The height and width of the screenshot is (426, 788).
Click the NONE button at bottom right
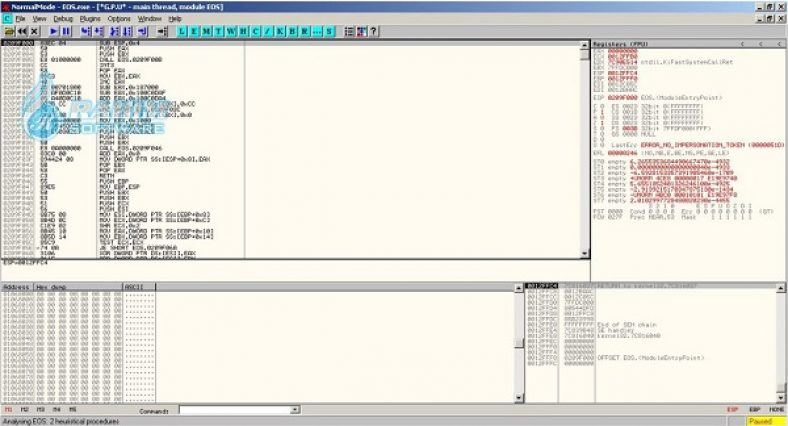coord(776,410)
